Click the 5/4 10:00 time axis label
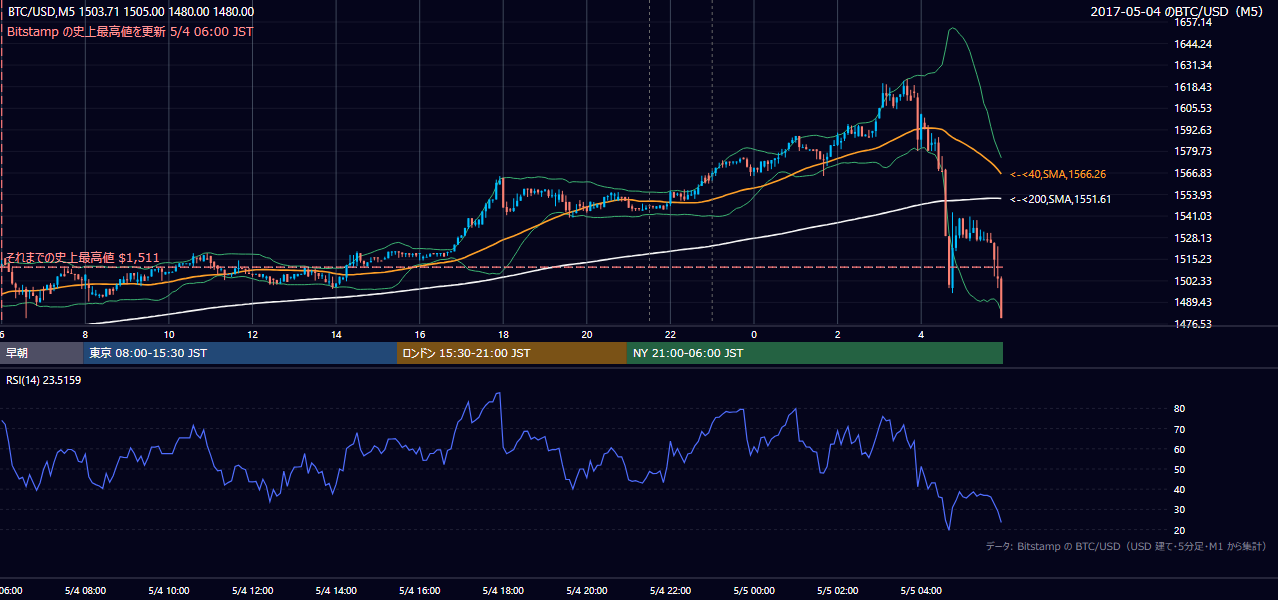This screenshot has height=600, width=1278. (x=168, y=591)
